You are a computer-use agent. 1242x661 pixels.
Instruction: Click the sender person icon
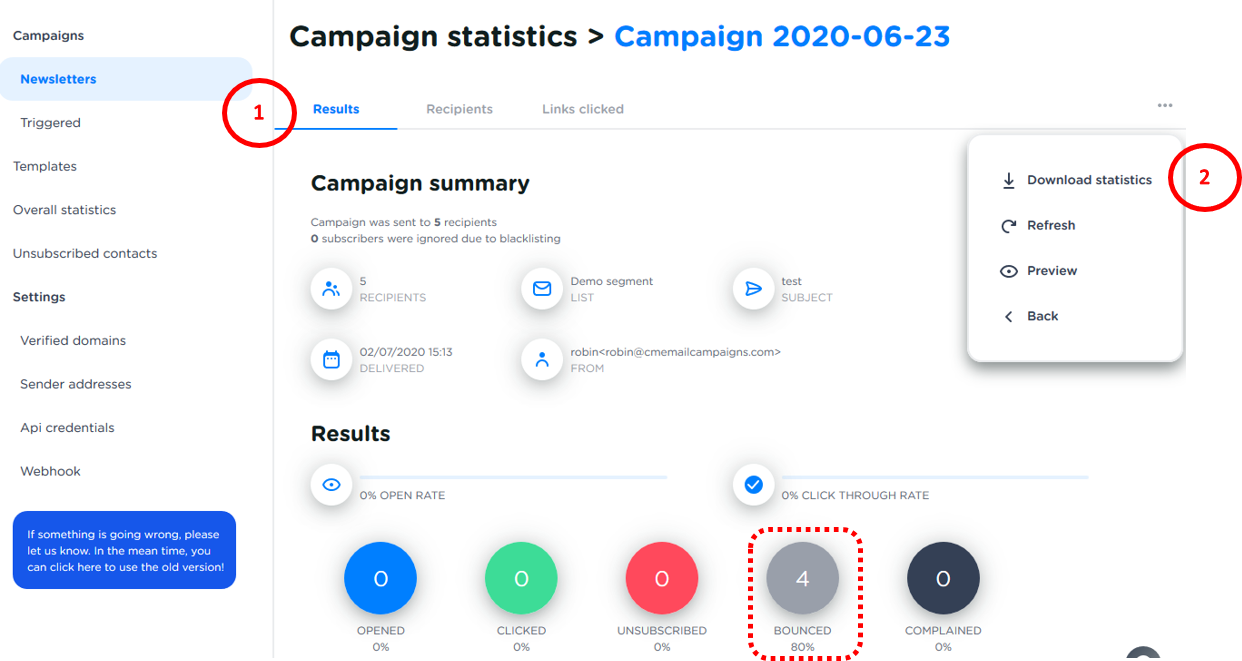542,360
